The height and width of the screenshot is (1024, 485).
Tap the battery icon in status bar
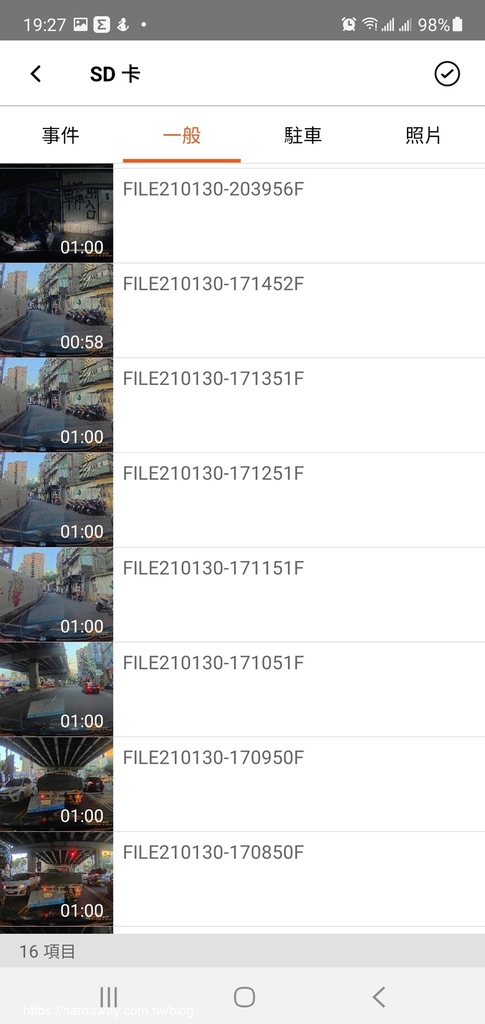tap(458, 25)
